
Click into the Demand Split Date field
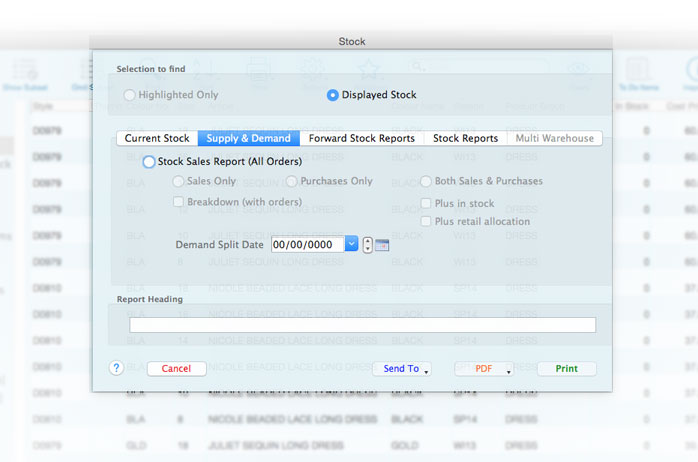(308, 244)
